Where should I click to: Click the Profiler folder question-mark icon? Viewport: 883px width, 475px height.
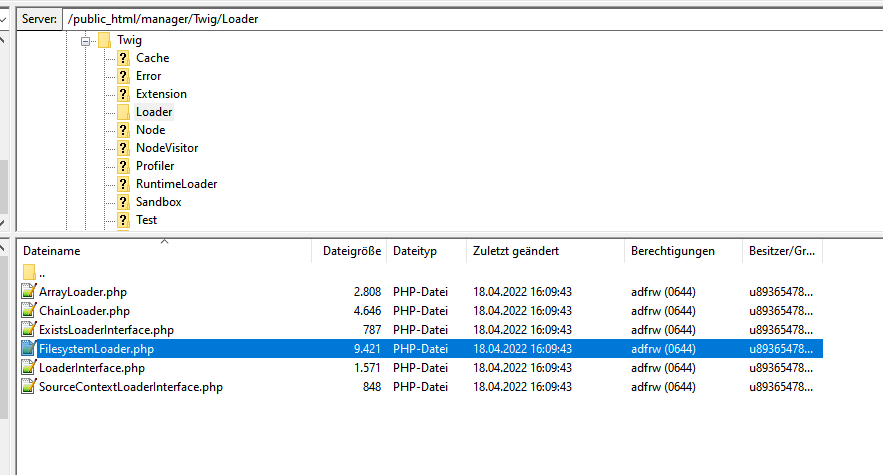(123, 166)
